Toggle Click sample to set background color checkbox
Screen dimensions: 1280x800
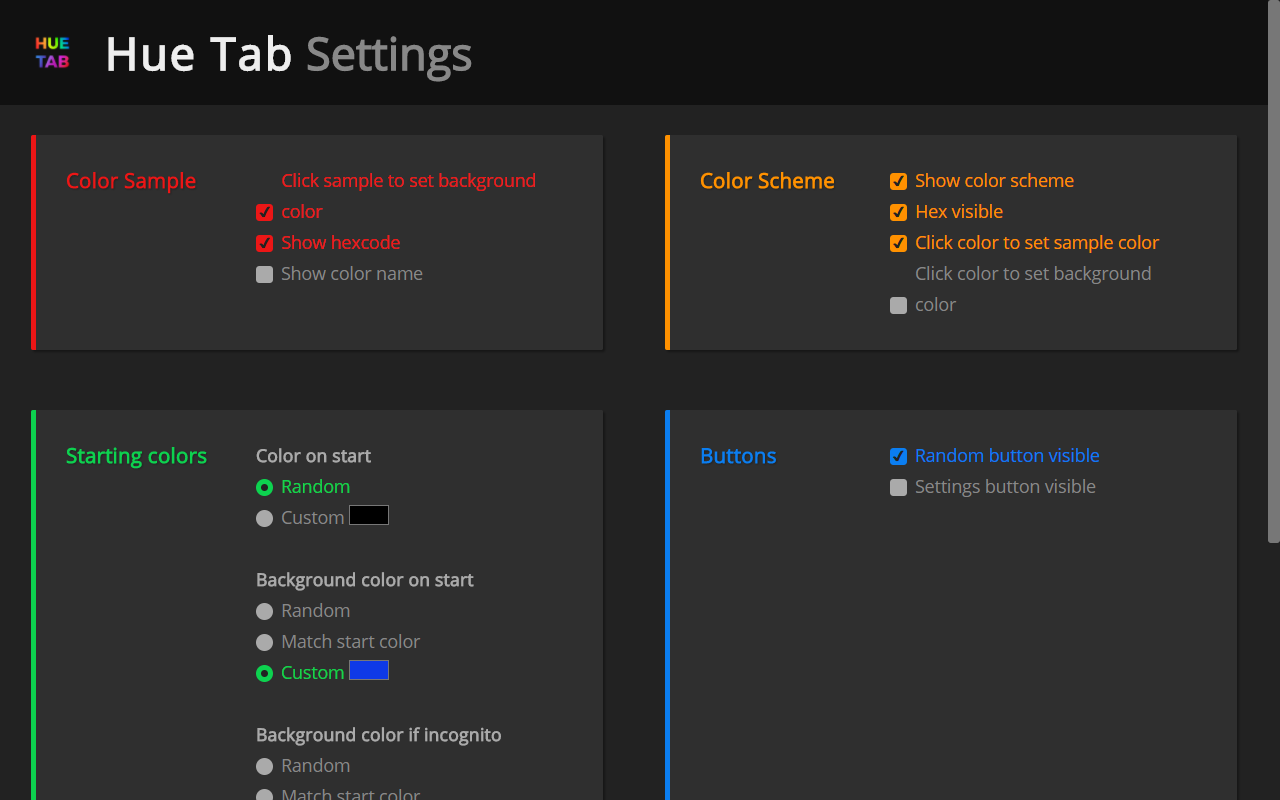click(x=264, y=212)
